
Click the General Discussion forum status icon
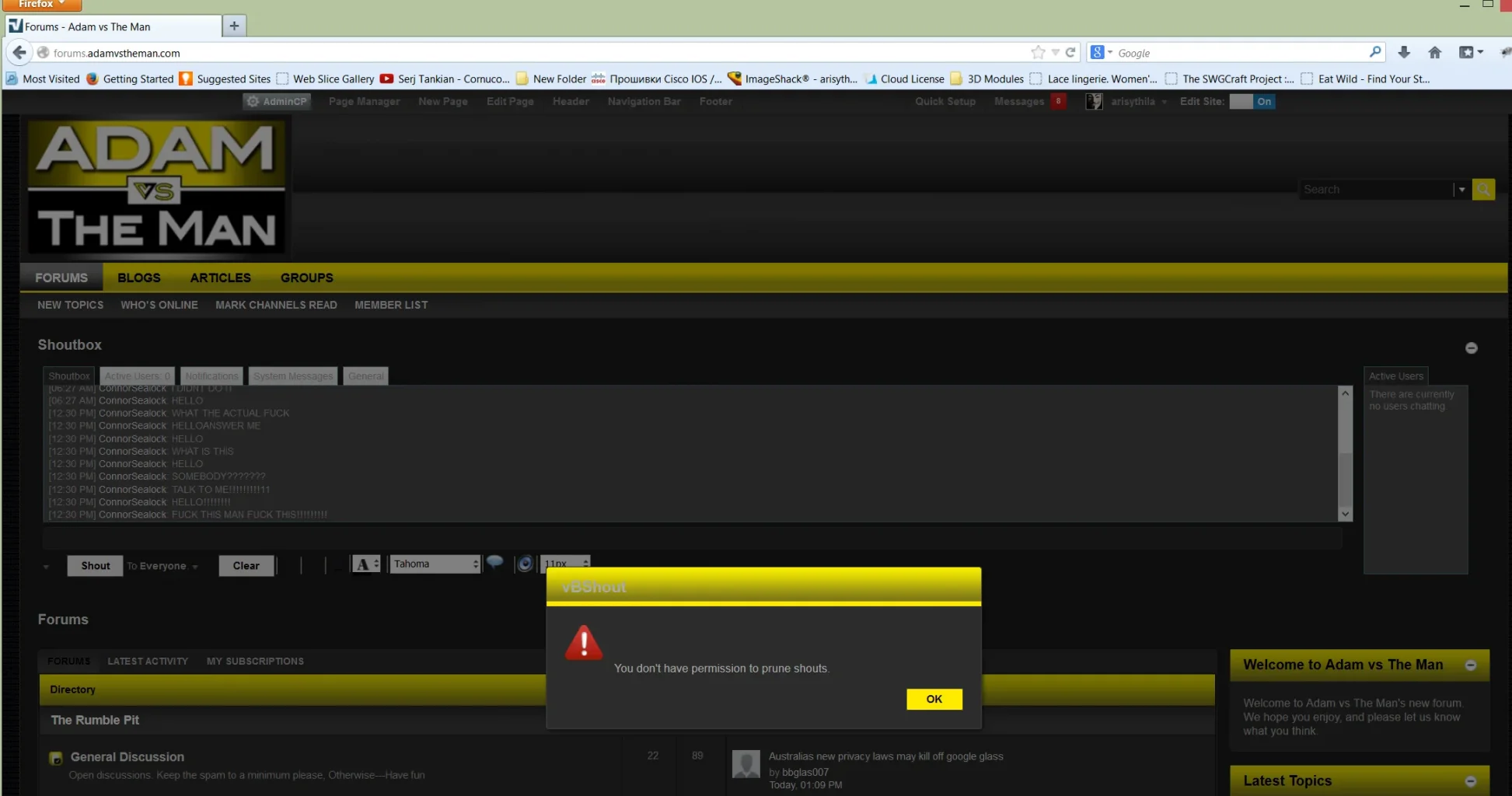[x=56, y=758]
